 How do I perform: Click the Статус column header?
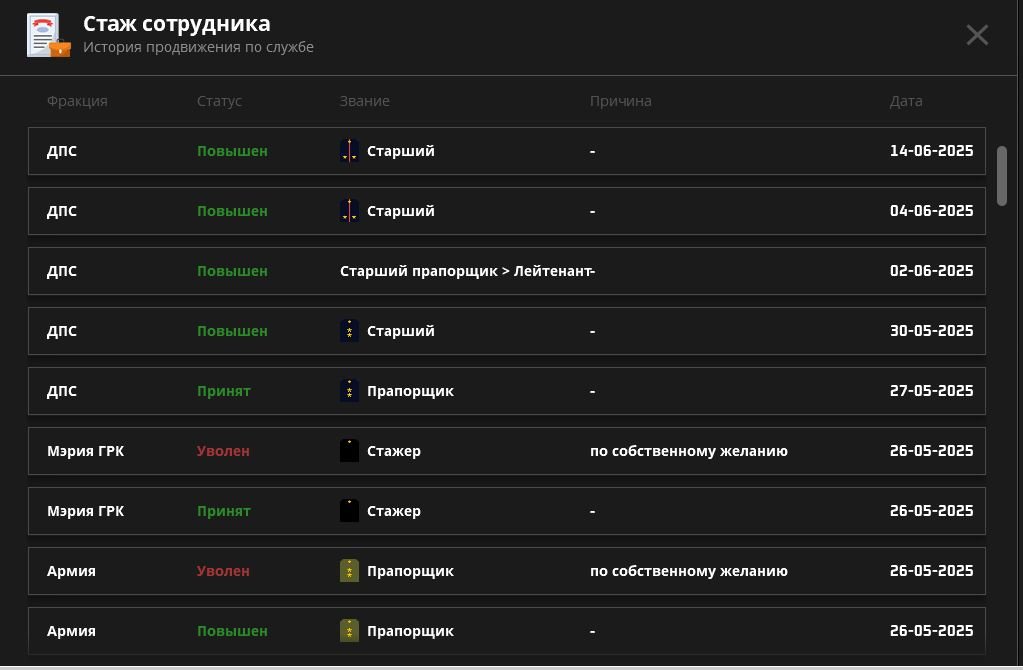219,101
